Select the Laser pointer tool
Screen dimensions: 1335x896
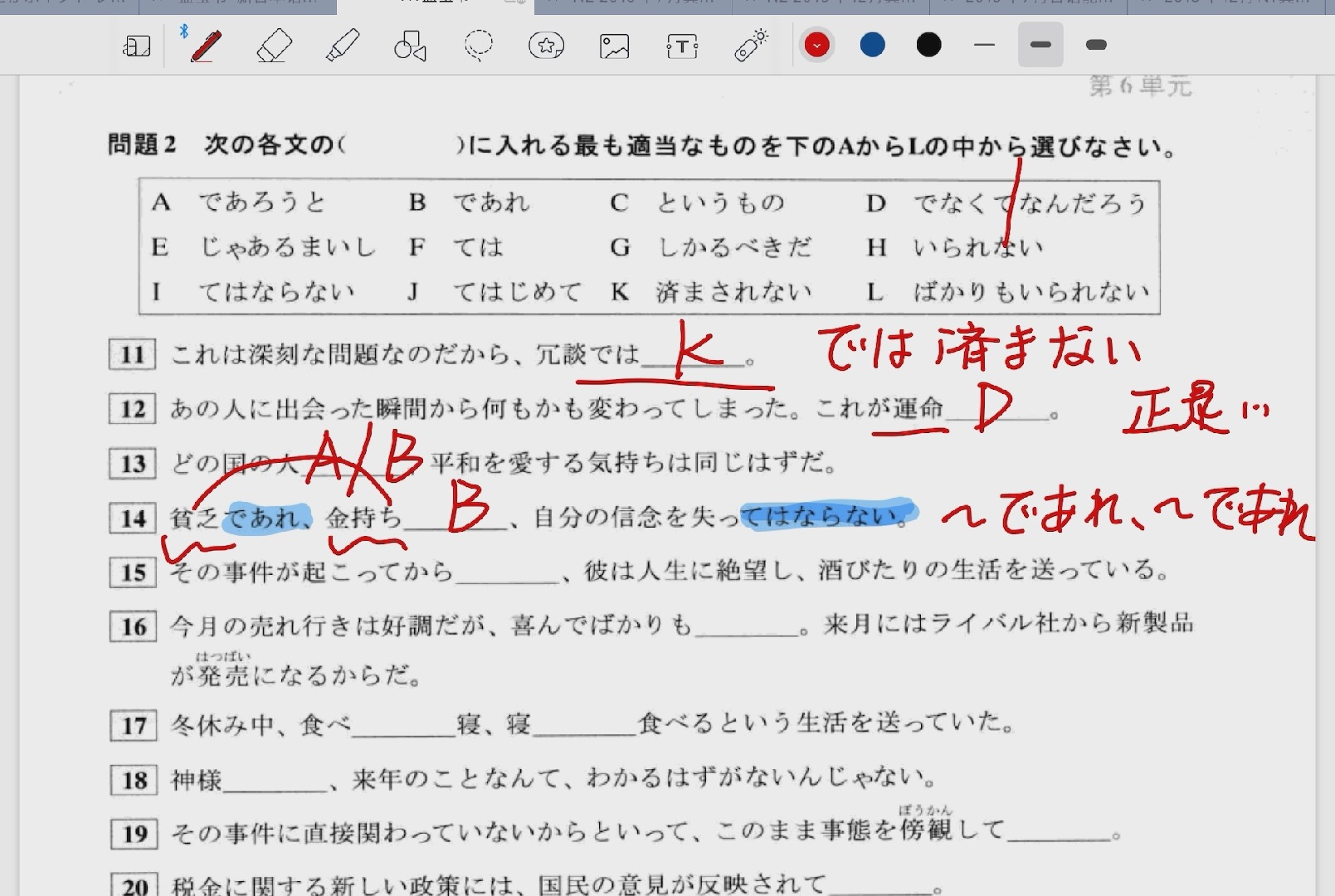coord(751,46)
